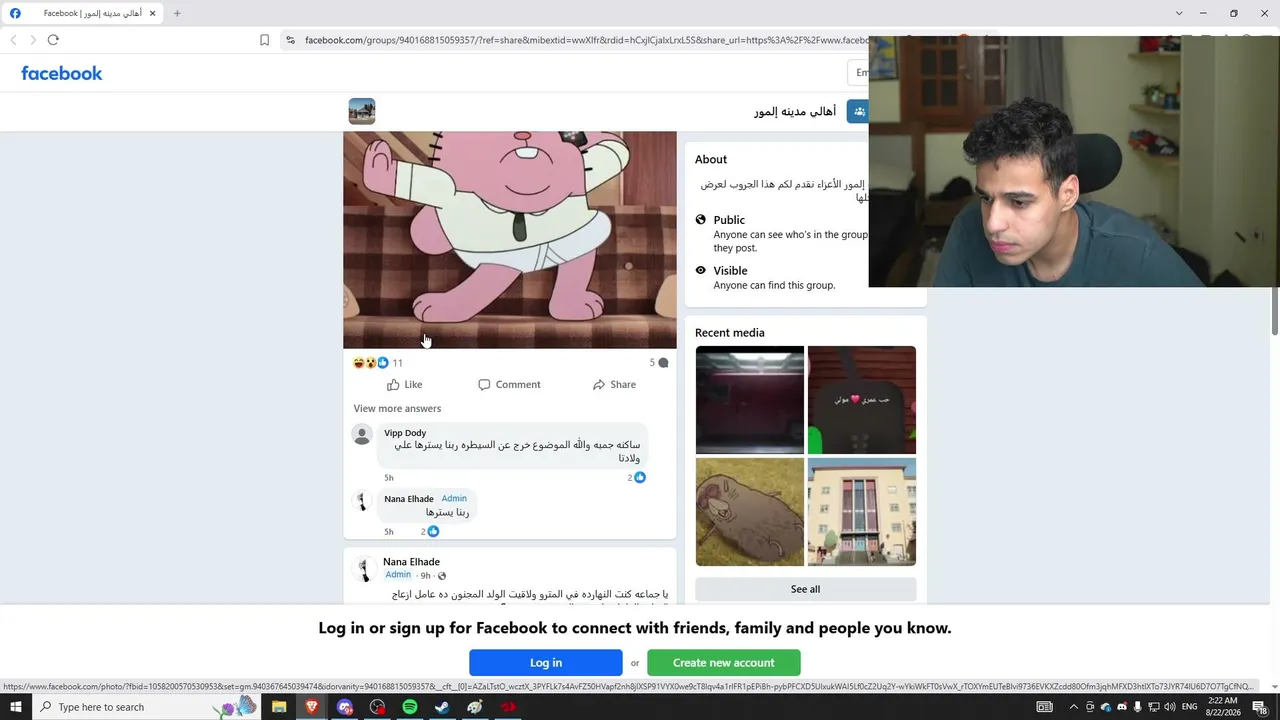This screenshot has width=1280, height=720.
Task: Open site information icon beside the URL
Action: [290, 40]
